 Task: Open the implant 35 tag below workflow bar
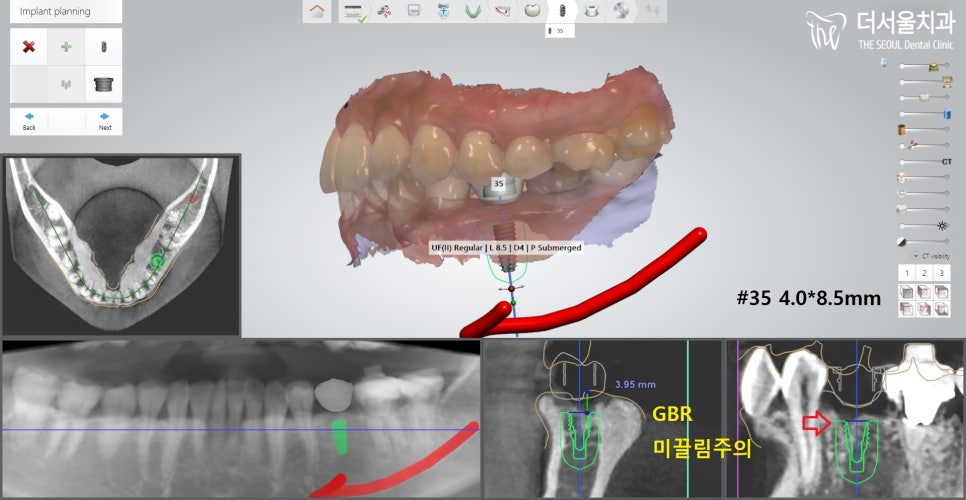(x=556, y=31)
